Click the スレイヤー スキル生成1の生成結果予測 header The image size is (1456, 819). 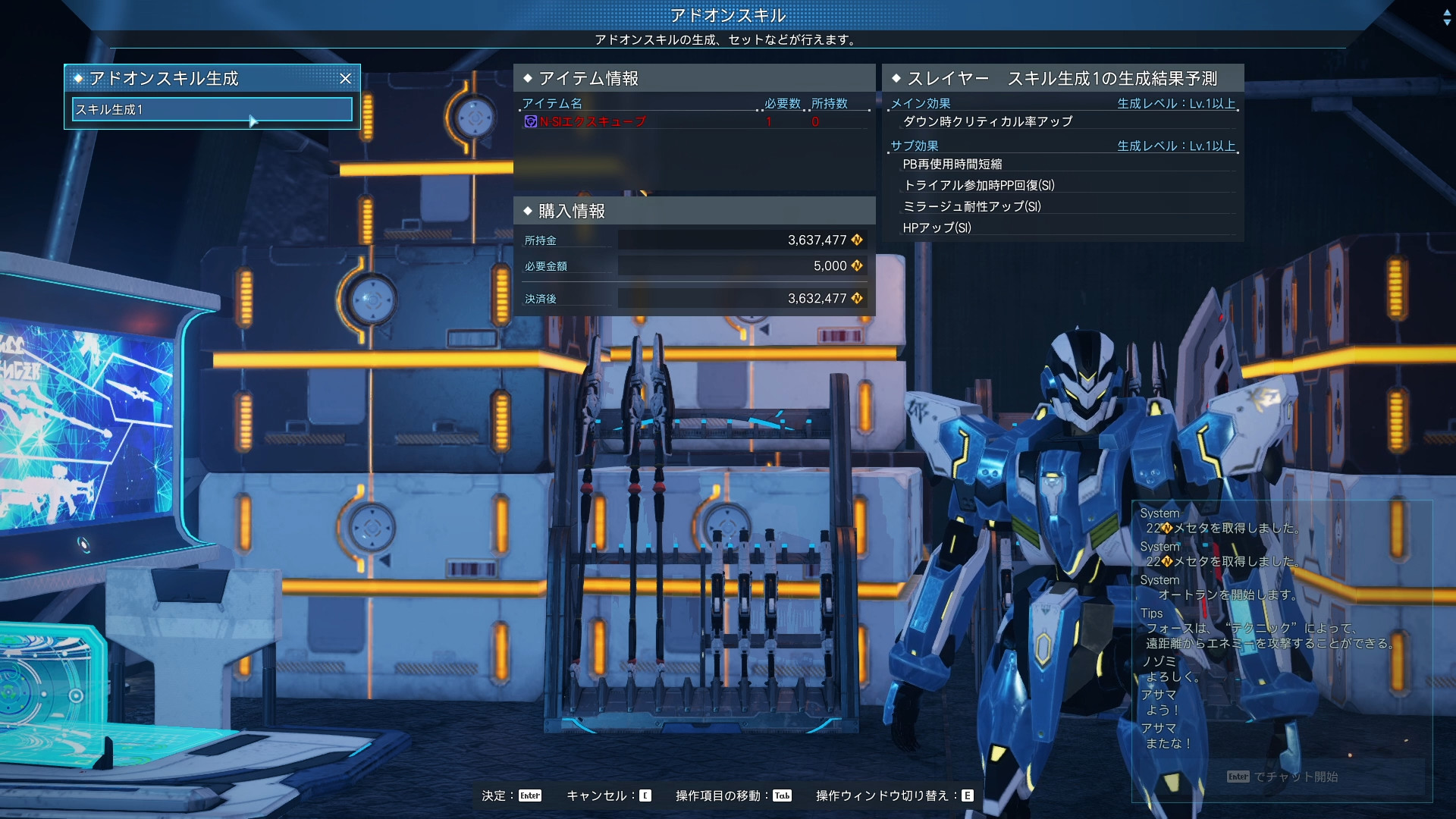1062,78
